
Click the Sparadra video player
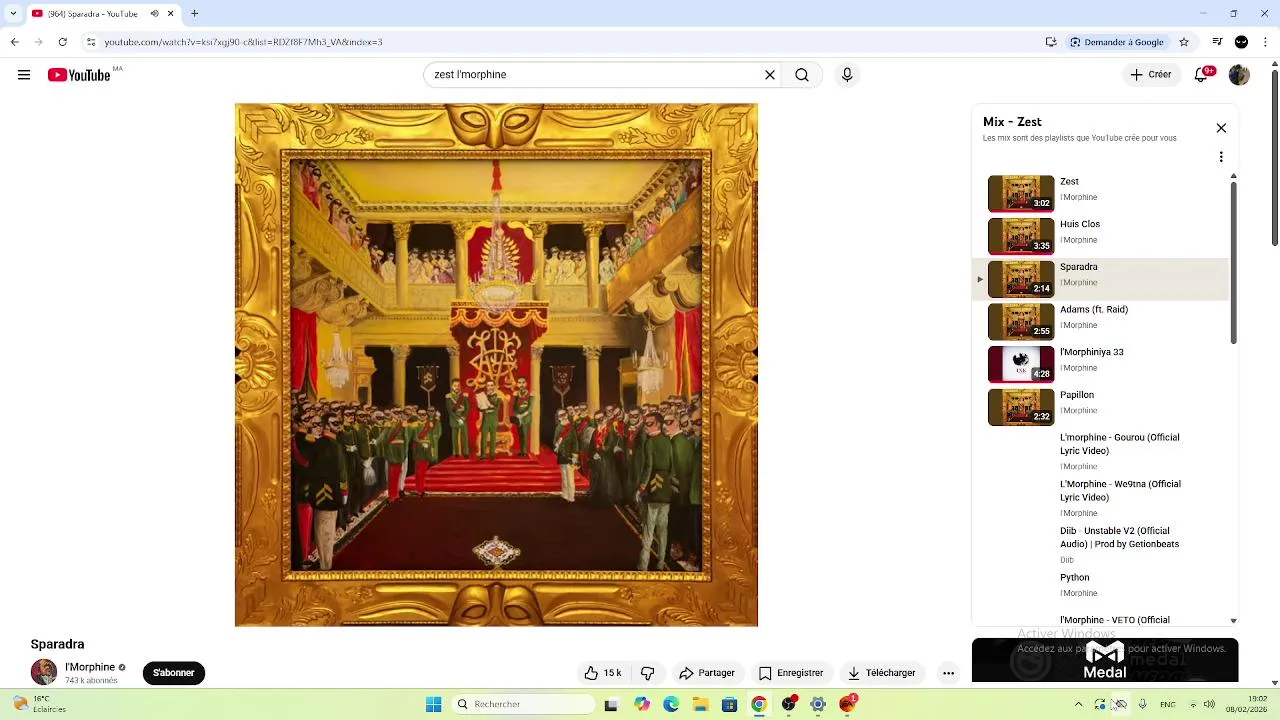click(x=496, y=365)
